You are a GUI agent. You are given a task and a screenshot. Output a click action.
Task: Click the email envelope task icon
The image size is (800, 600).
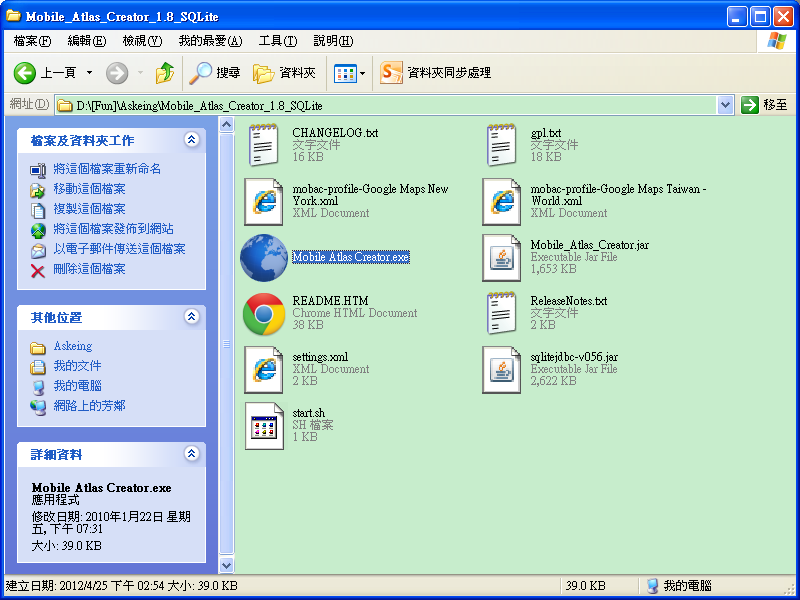[38, 251]
